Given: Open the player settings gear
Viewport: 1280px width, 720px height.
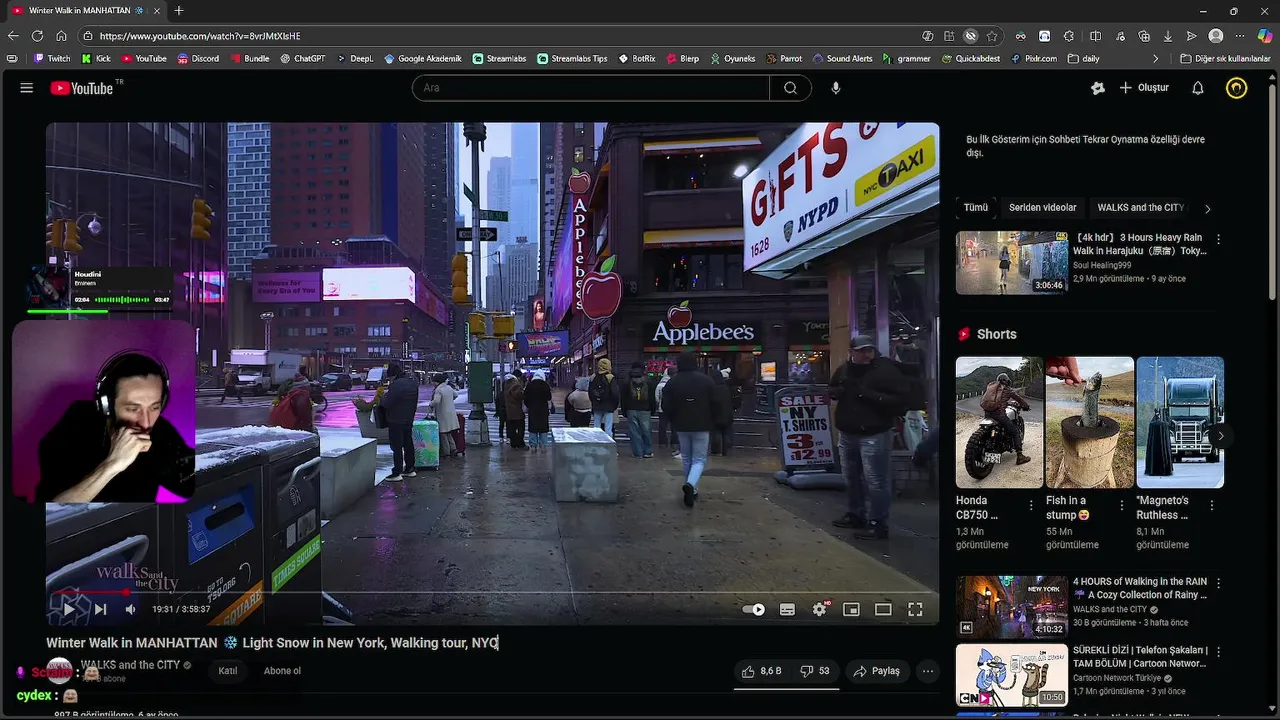Looking at the screenshot, I should 820,609.
